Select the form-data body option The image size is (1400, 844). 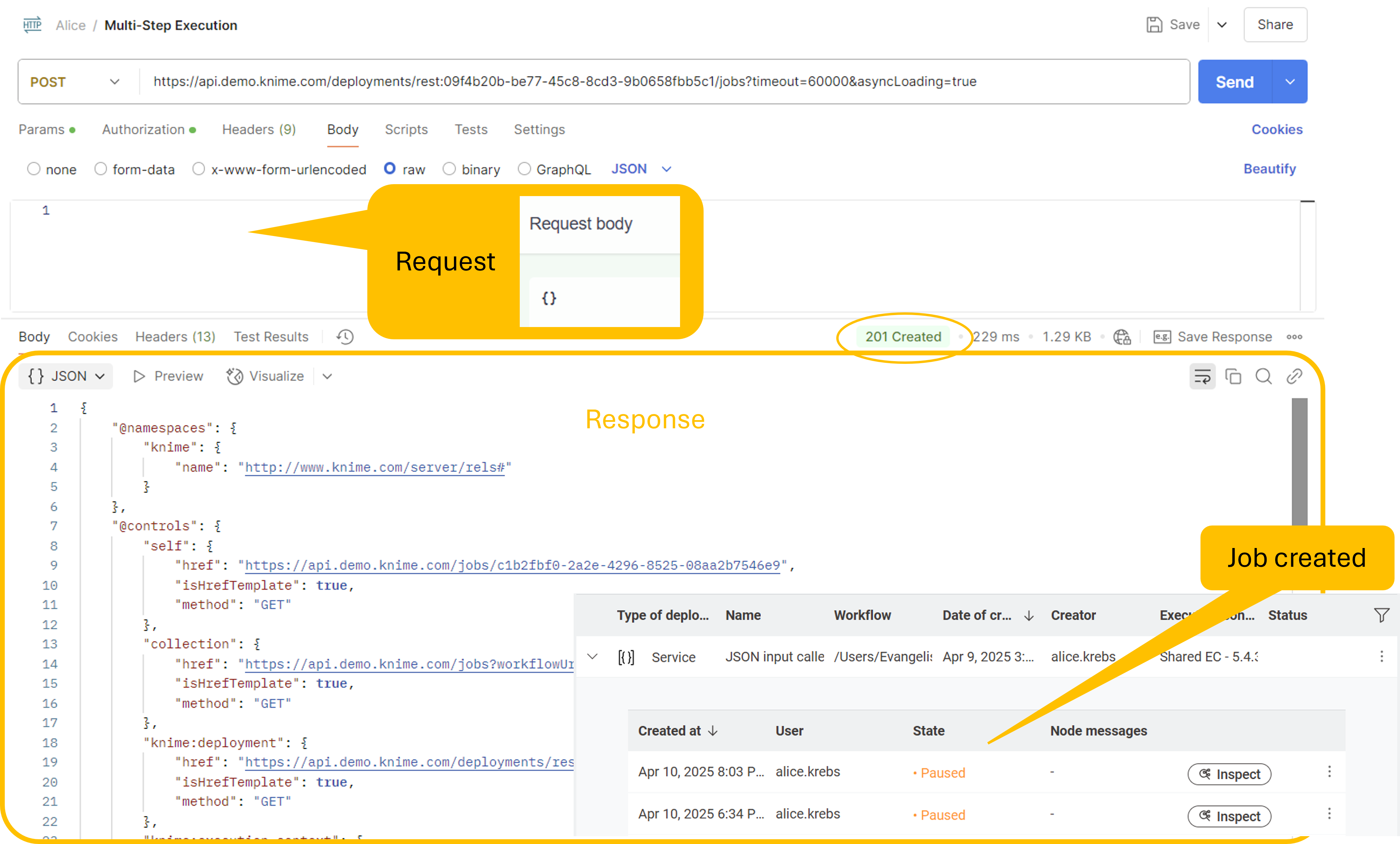(101, 169)
